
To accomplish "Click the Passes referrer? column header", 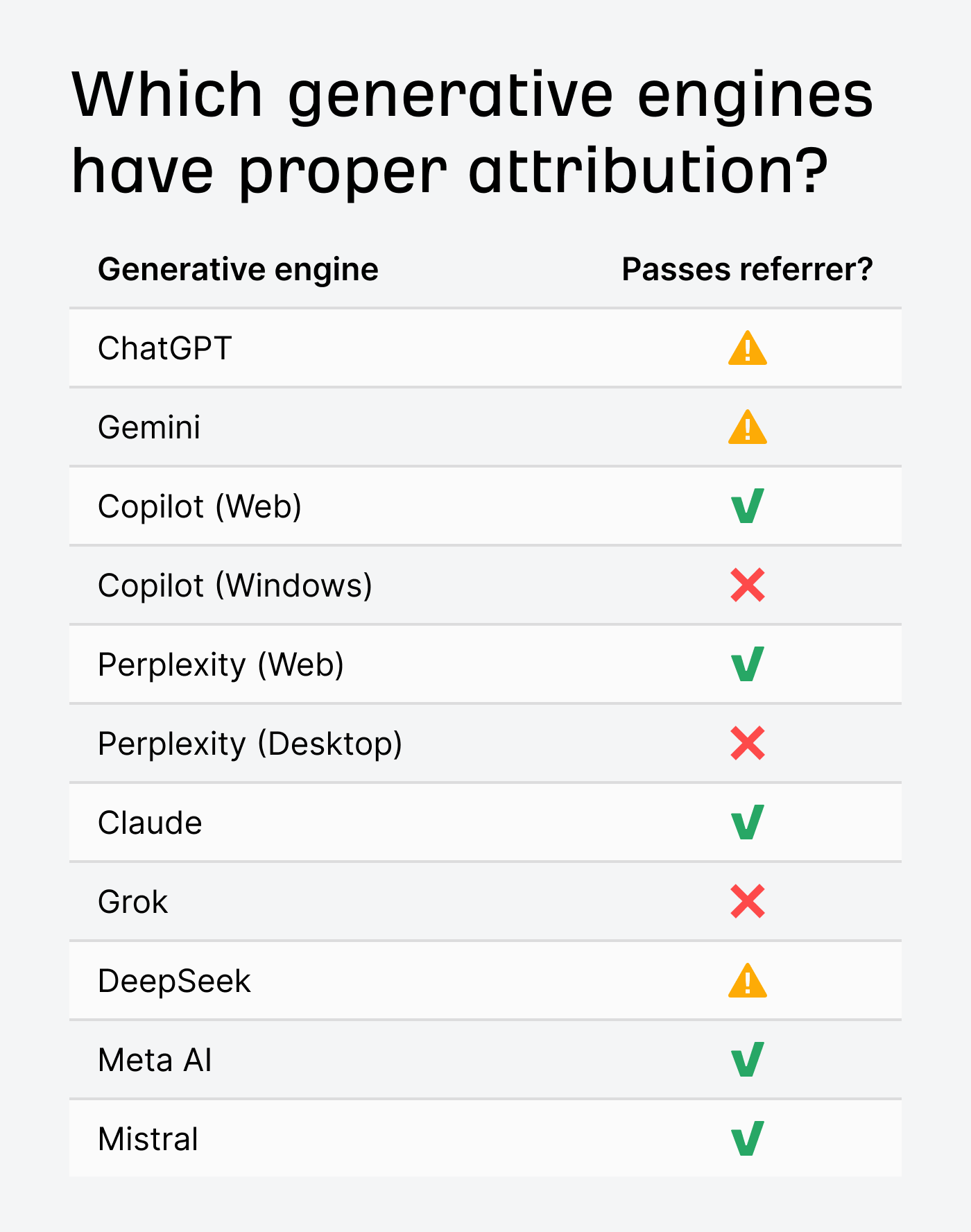I will (747, 269).
